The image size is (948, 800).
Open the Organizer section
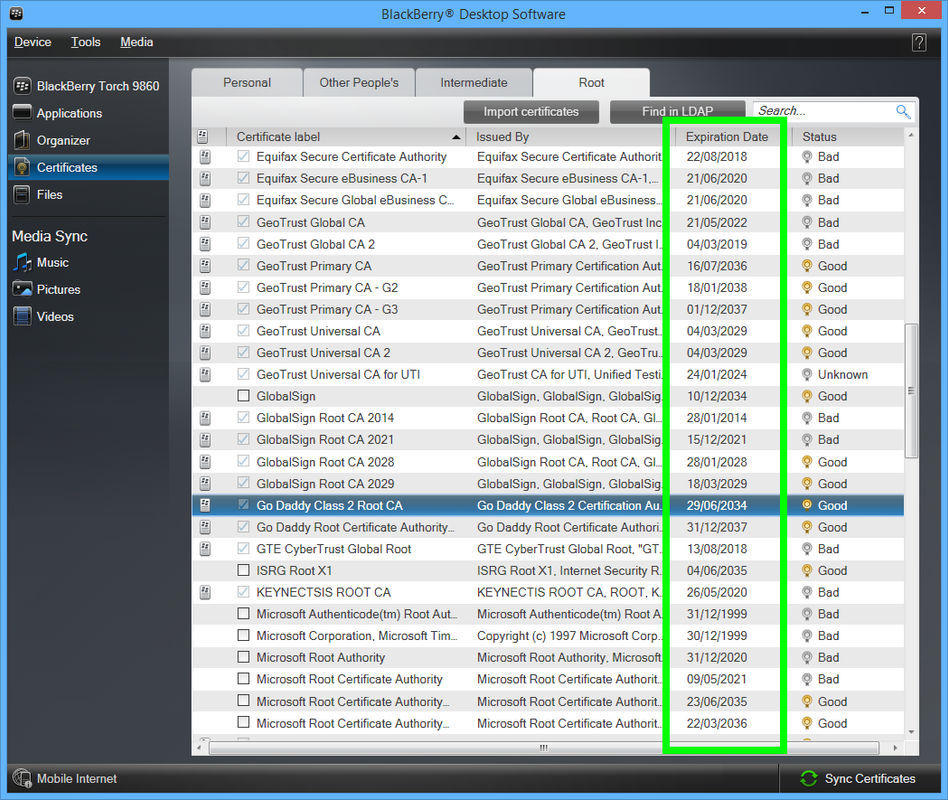click(x=88, y=140)
